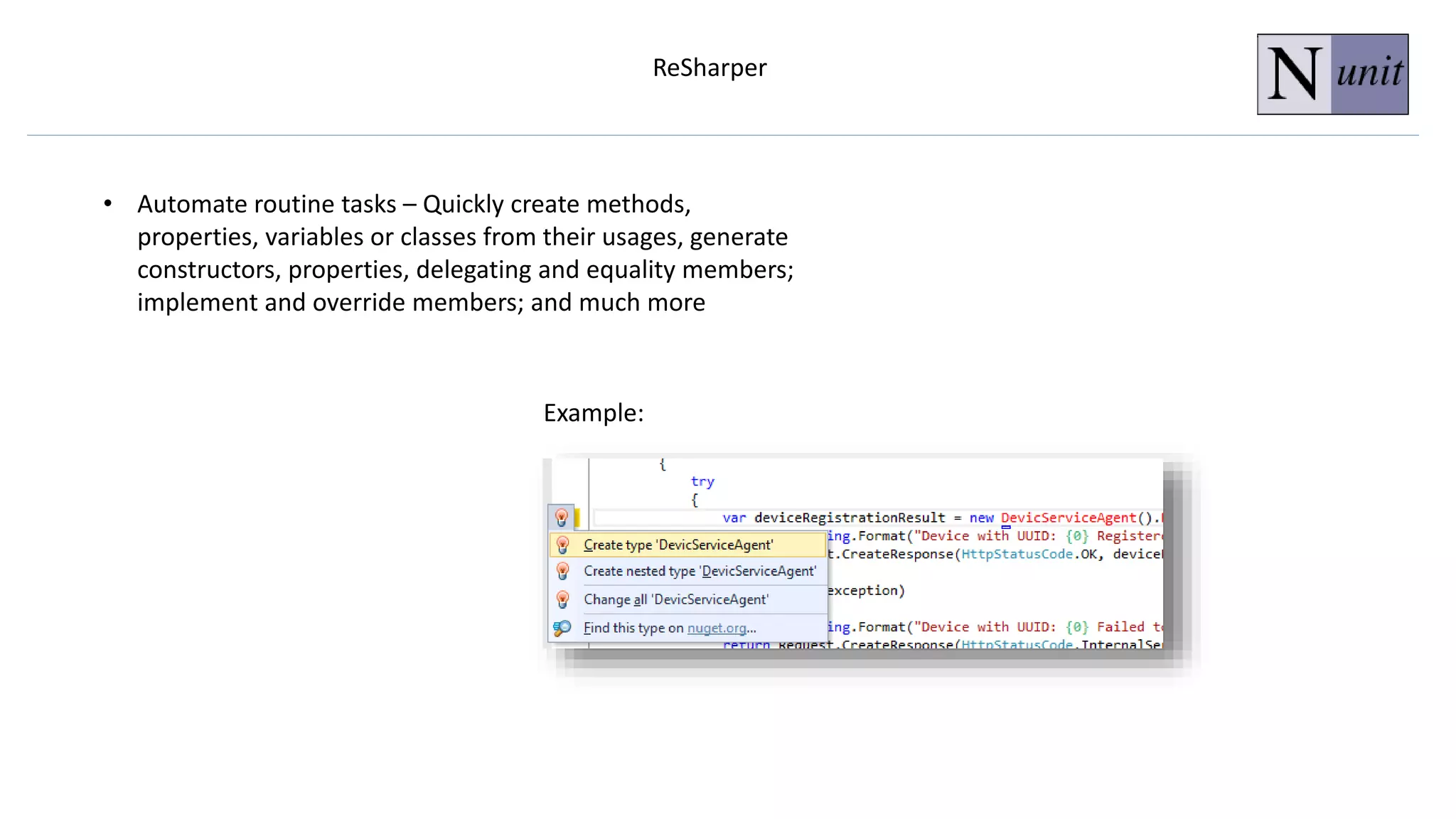Click 'HttpStatusCode' in the CreateResponse line

pyautogui.click(x=1017, y=554)
